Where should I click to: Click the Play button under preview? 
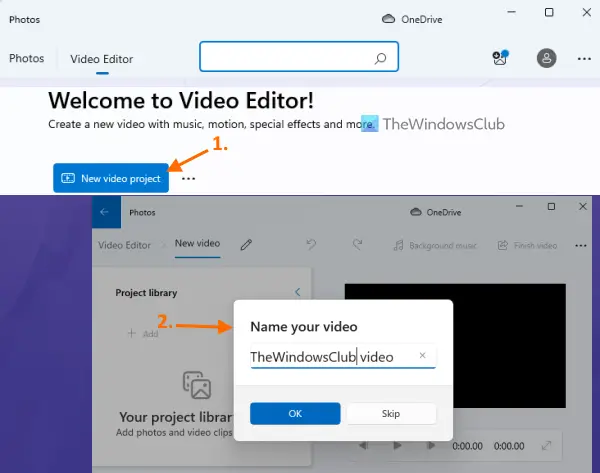point(397,445)
